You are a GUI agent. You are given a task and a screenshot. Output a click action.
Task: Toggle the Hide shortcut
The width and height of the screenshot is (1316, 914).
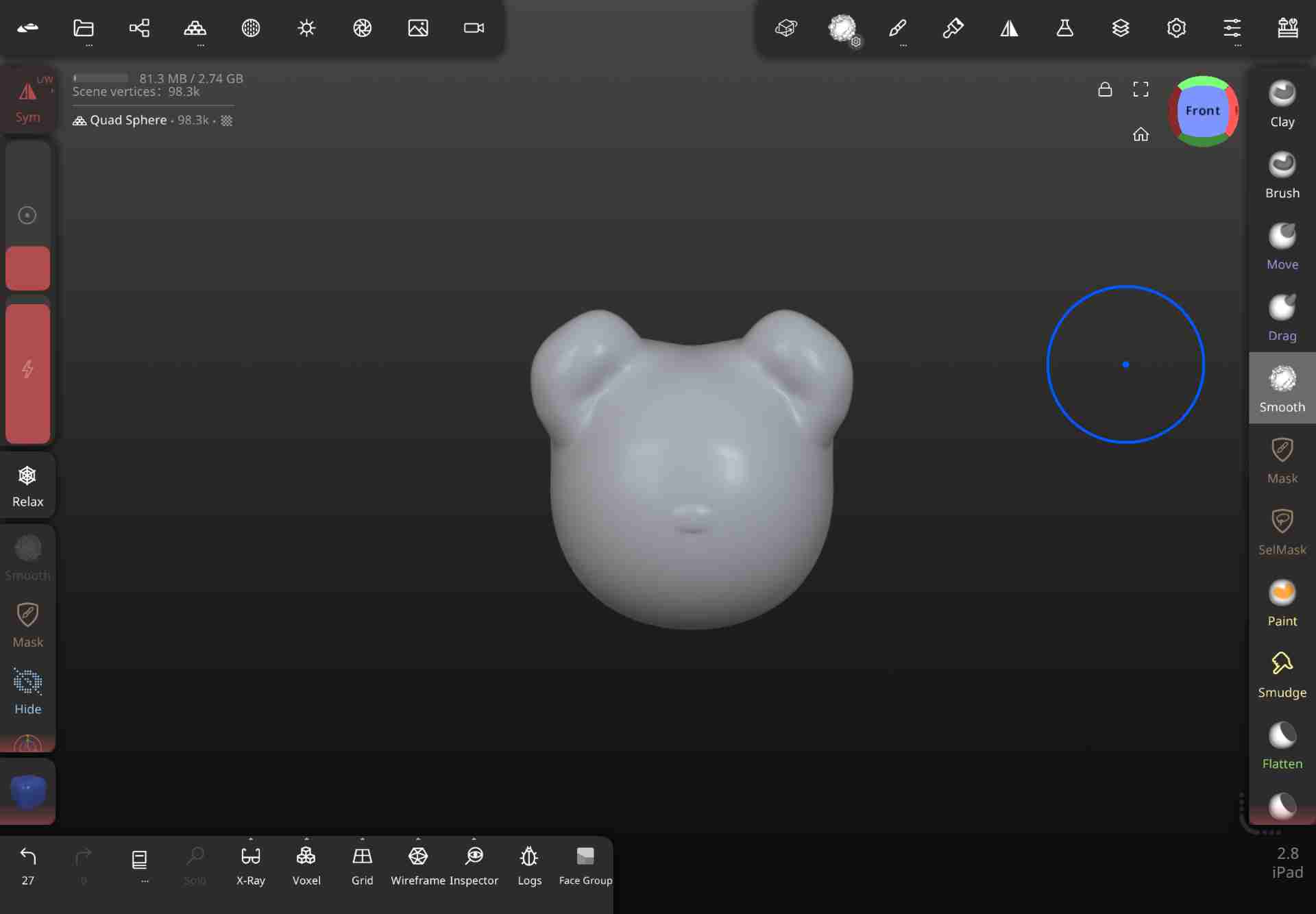[x=27, y=691]
